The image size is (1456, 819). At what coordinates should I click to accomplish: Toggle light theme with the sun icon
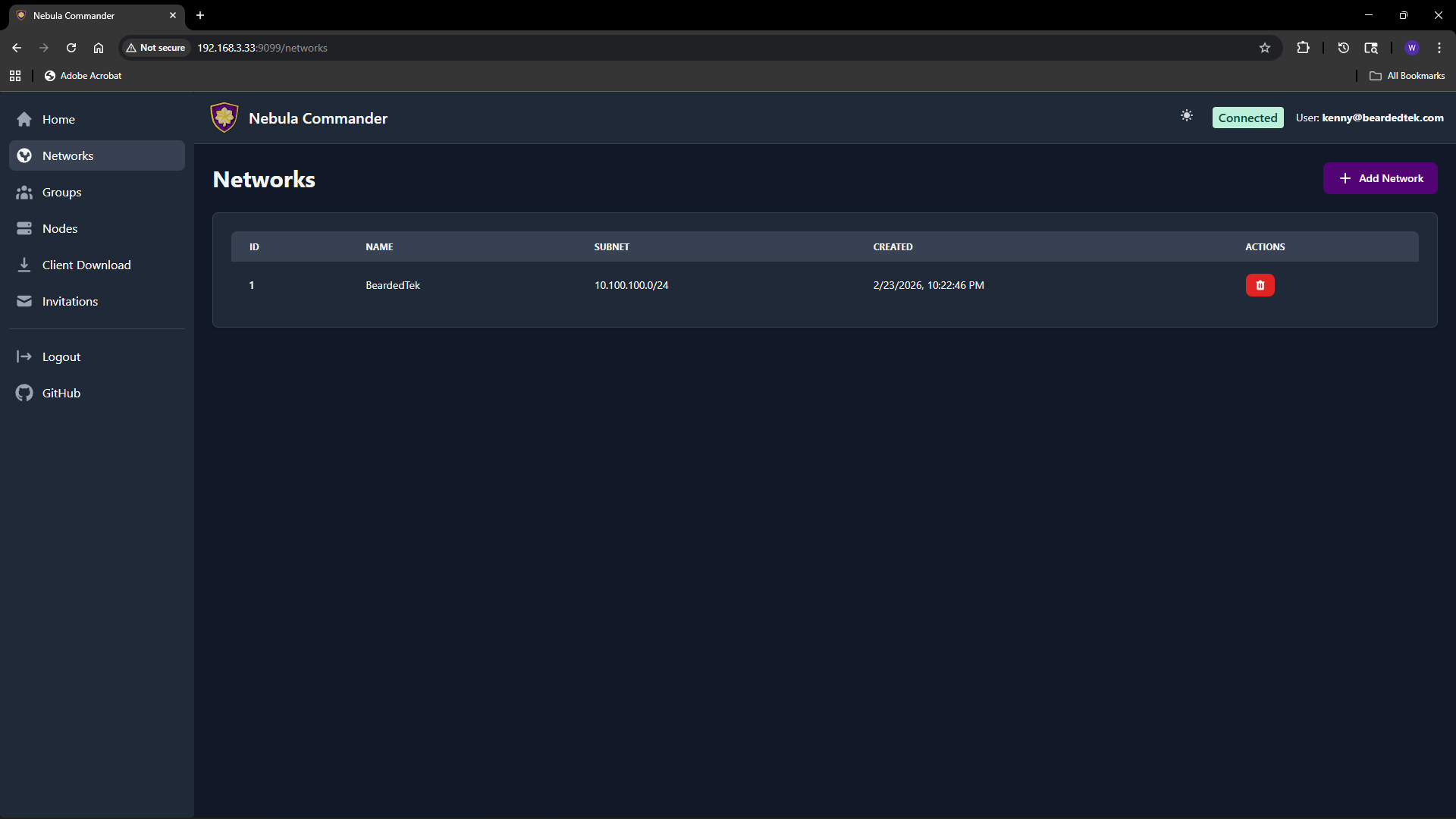click(1187, 116)
